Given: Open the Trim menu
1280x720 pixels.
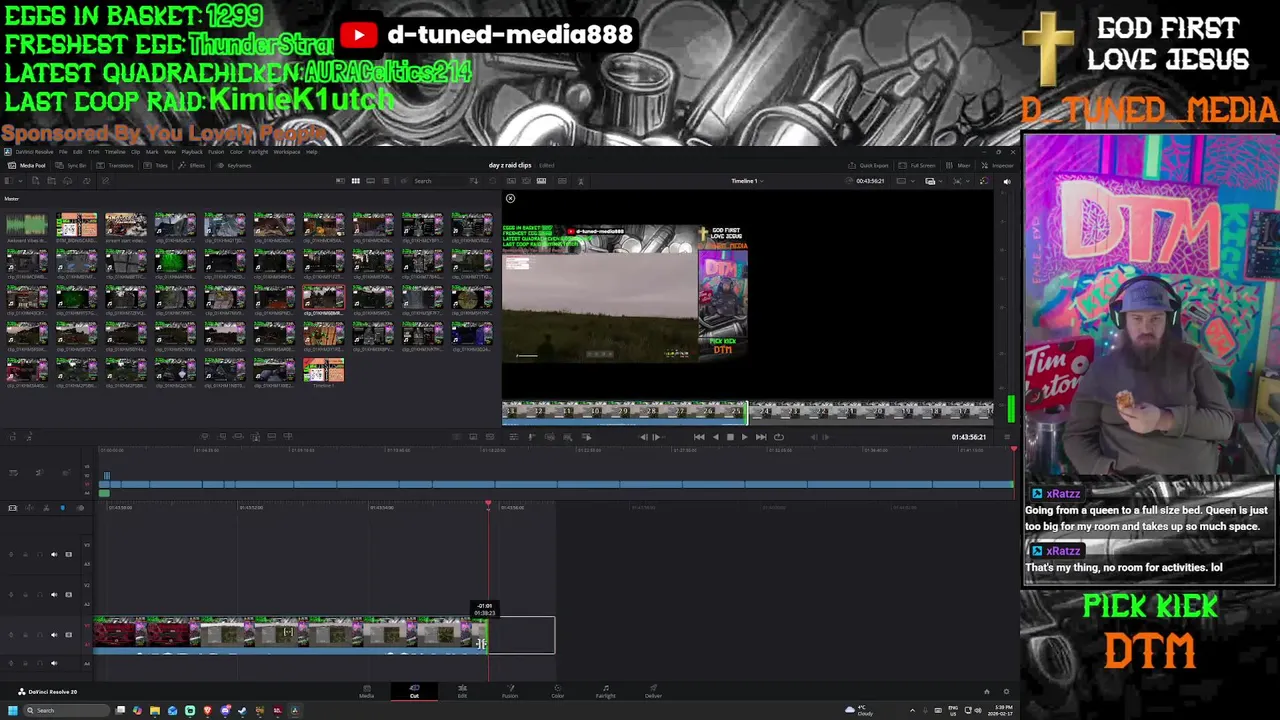Looking at the screenshot, I should [x=93, y=152].
